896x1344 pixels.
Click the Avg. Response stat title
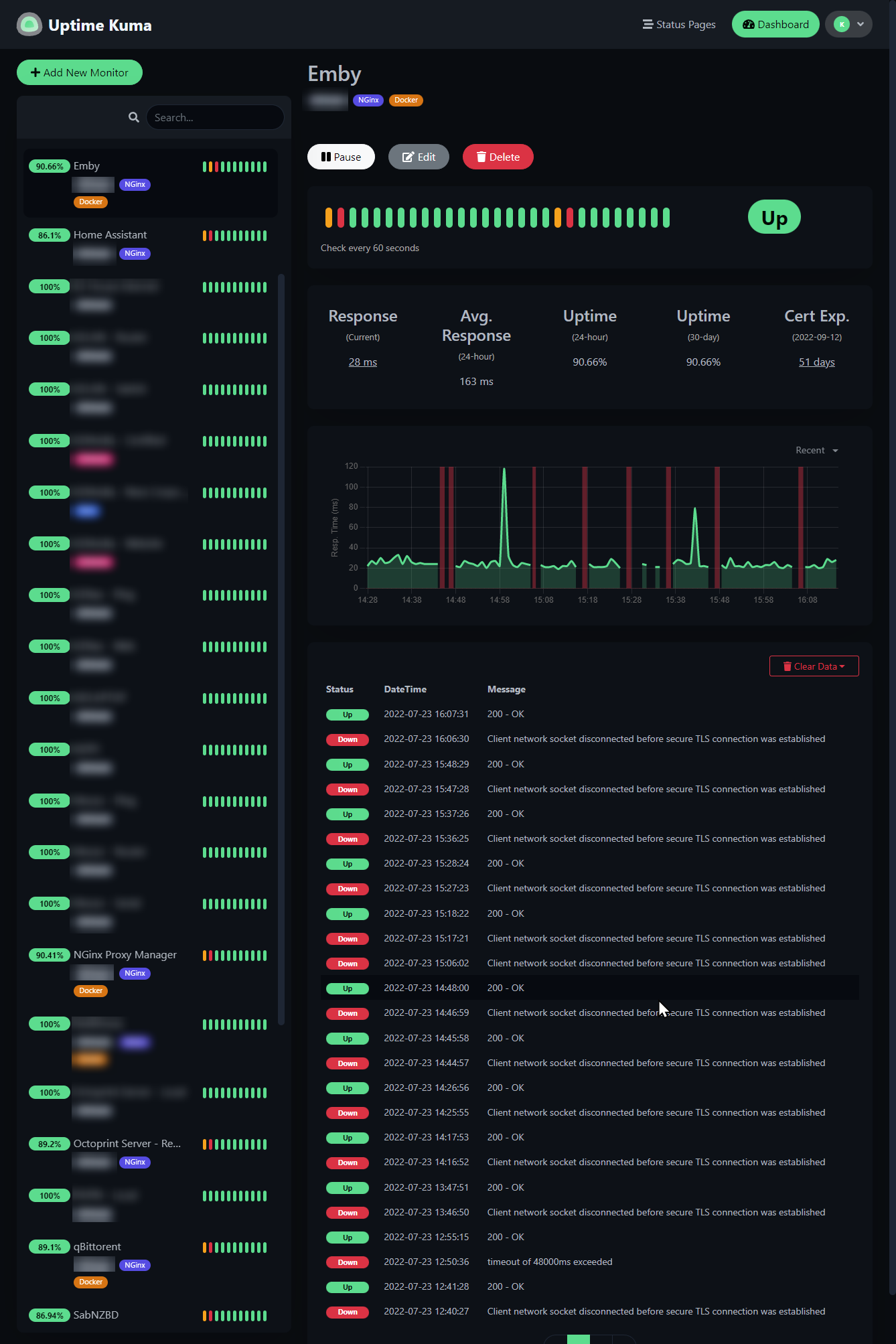tap(476, 325)
